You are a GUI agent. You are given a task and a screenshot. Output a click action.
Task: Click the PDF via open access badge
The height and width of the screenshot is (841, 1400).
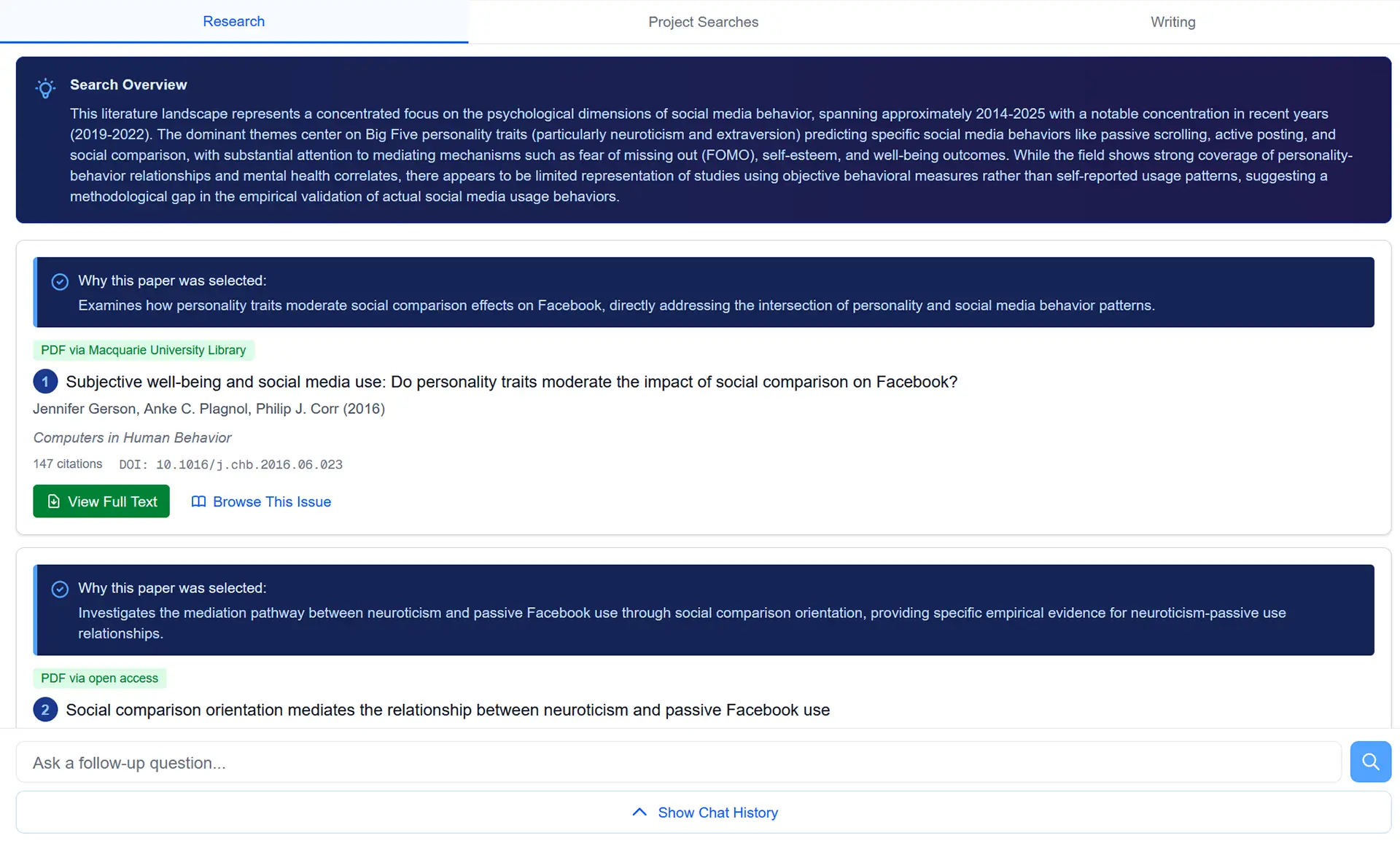pyautogui.click(x=100, y=678)
